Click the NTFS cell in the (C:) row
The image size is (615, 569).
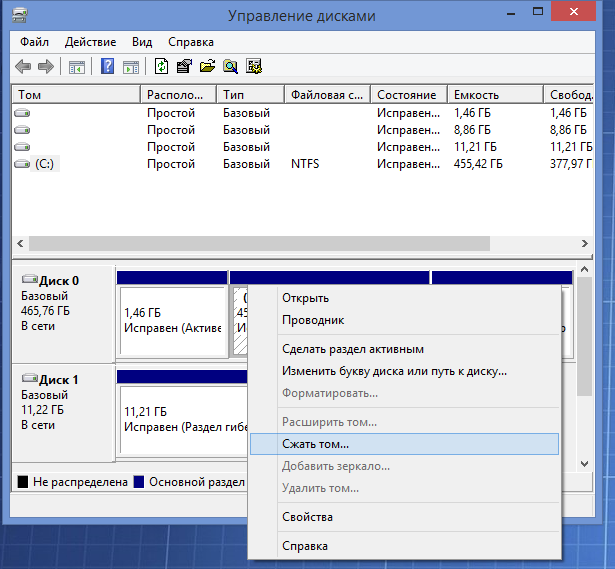pyautogui.click(x=305, y=164)
